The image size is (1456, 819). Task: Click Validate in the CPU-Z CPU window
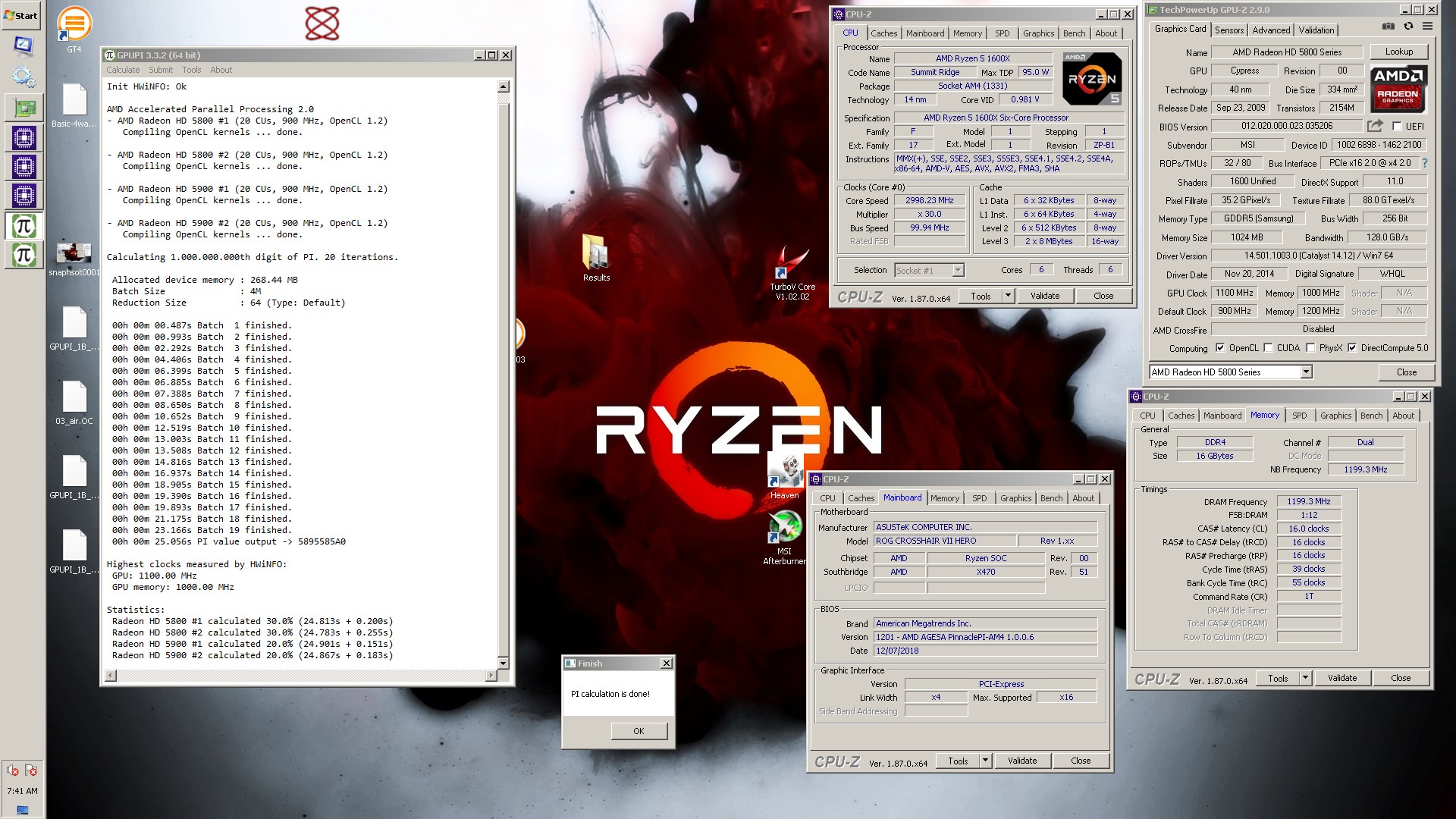tap(1045, 296)
